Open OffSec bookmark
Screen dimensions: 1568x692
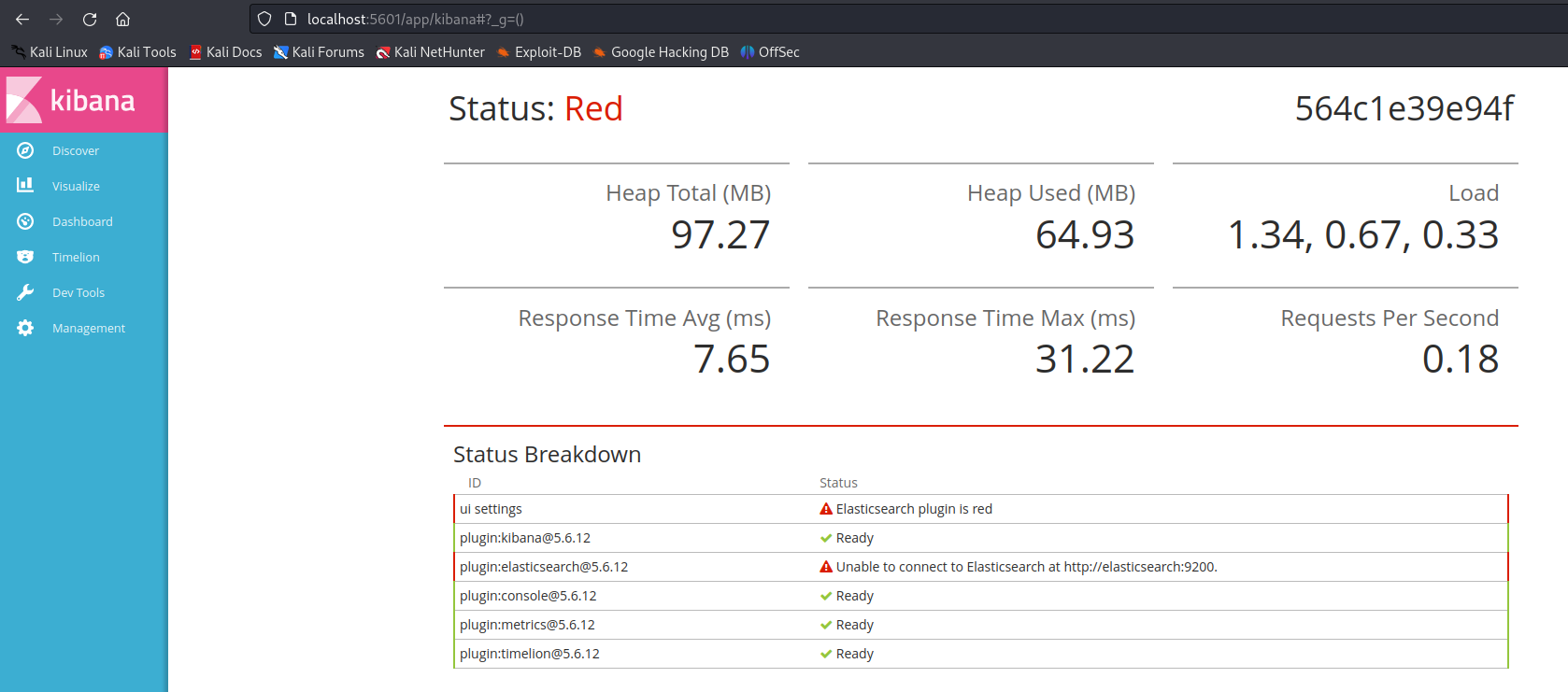click(770, 52)
